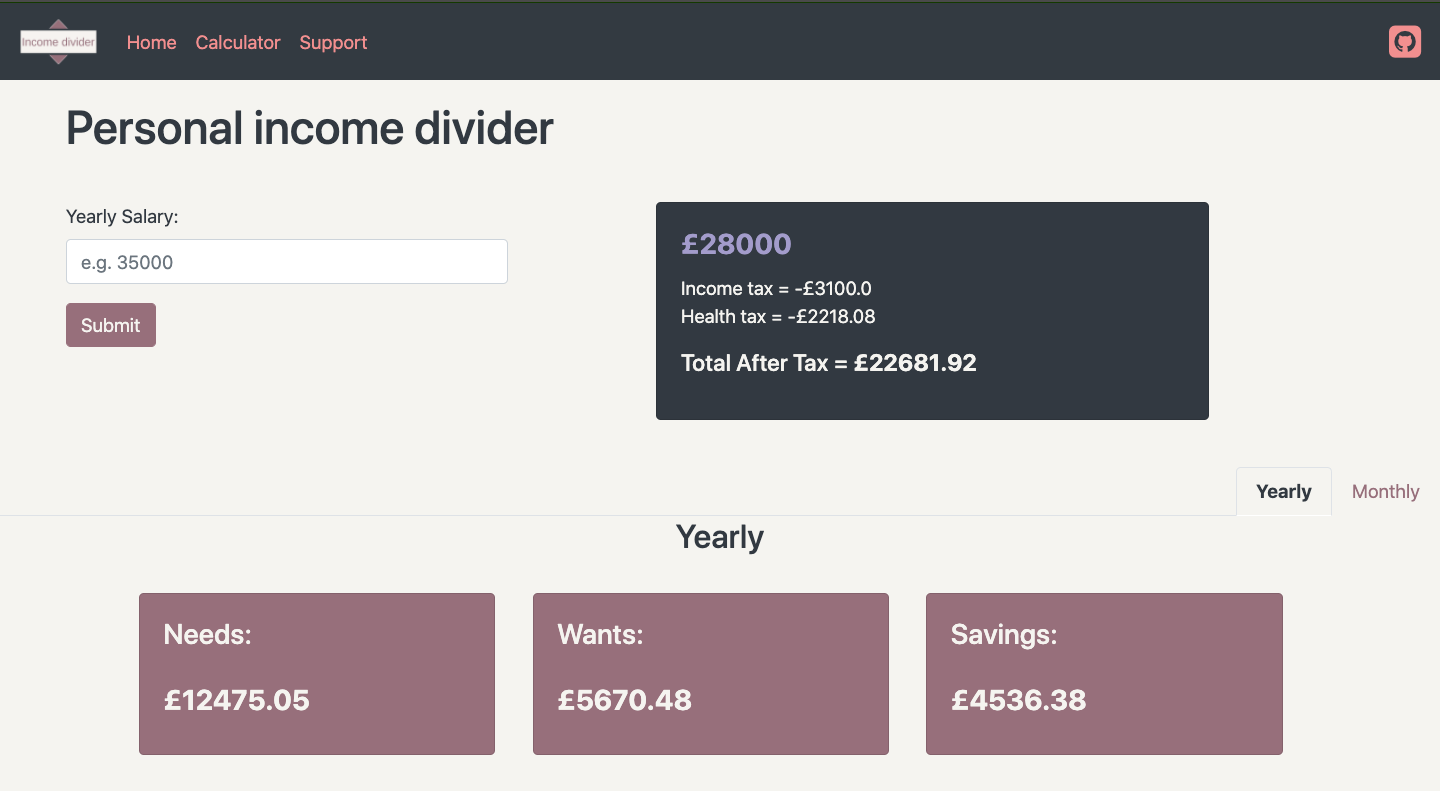Open the Support nav link

(x=333, y=42)
